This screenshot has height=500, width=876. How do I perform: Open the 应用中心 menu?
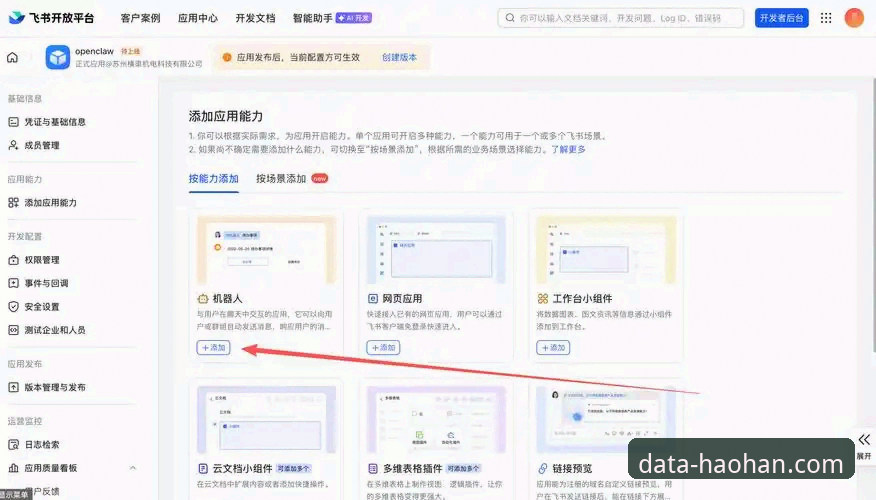pos(198,18)
